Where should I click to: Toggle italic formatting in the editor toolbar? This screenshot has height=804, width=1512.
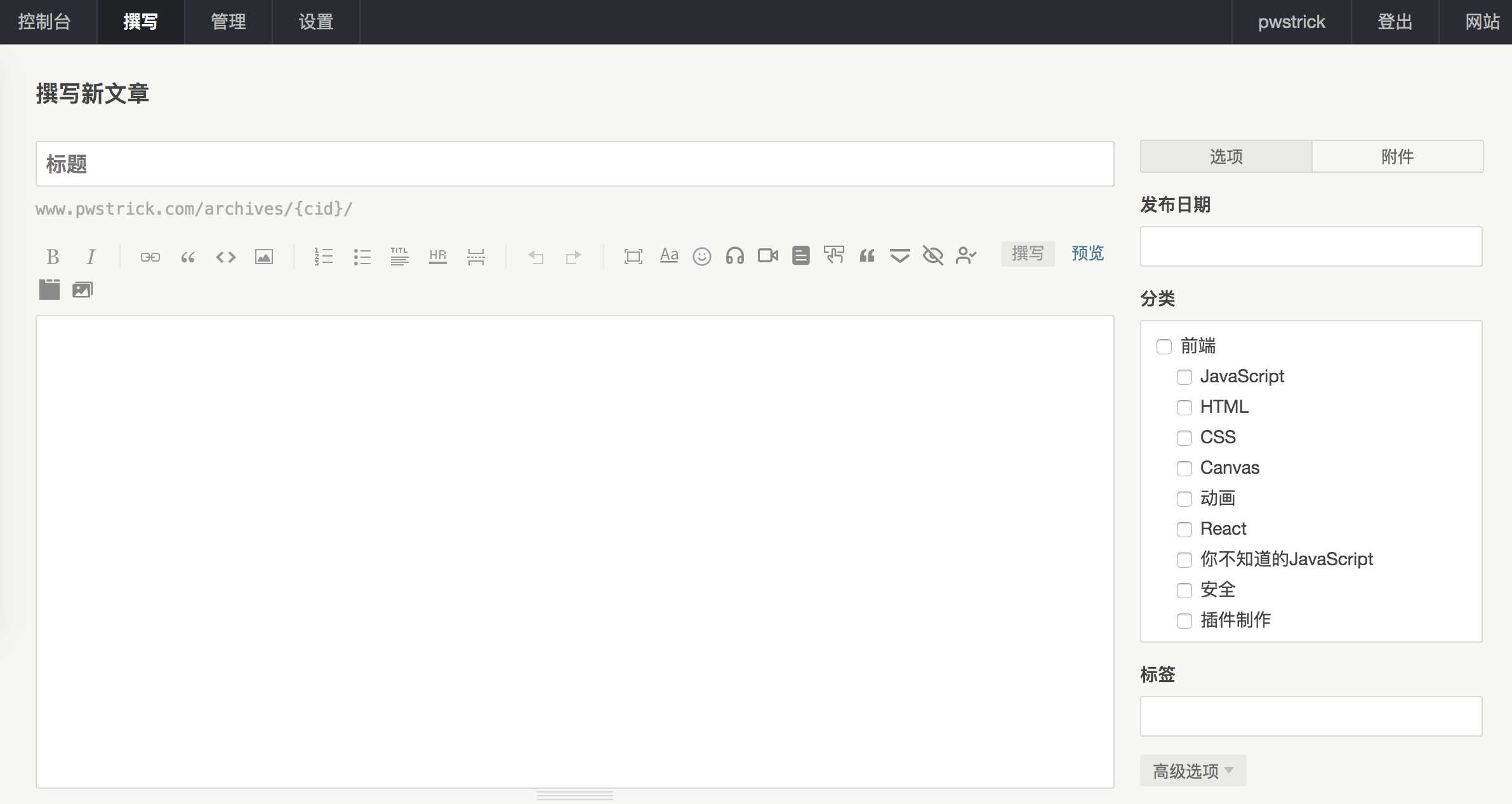[x=91, y=257]
